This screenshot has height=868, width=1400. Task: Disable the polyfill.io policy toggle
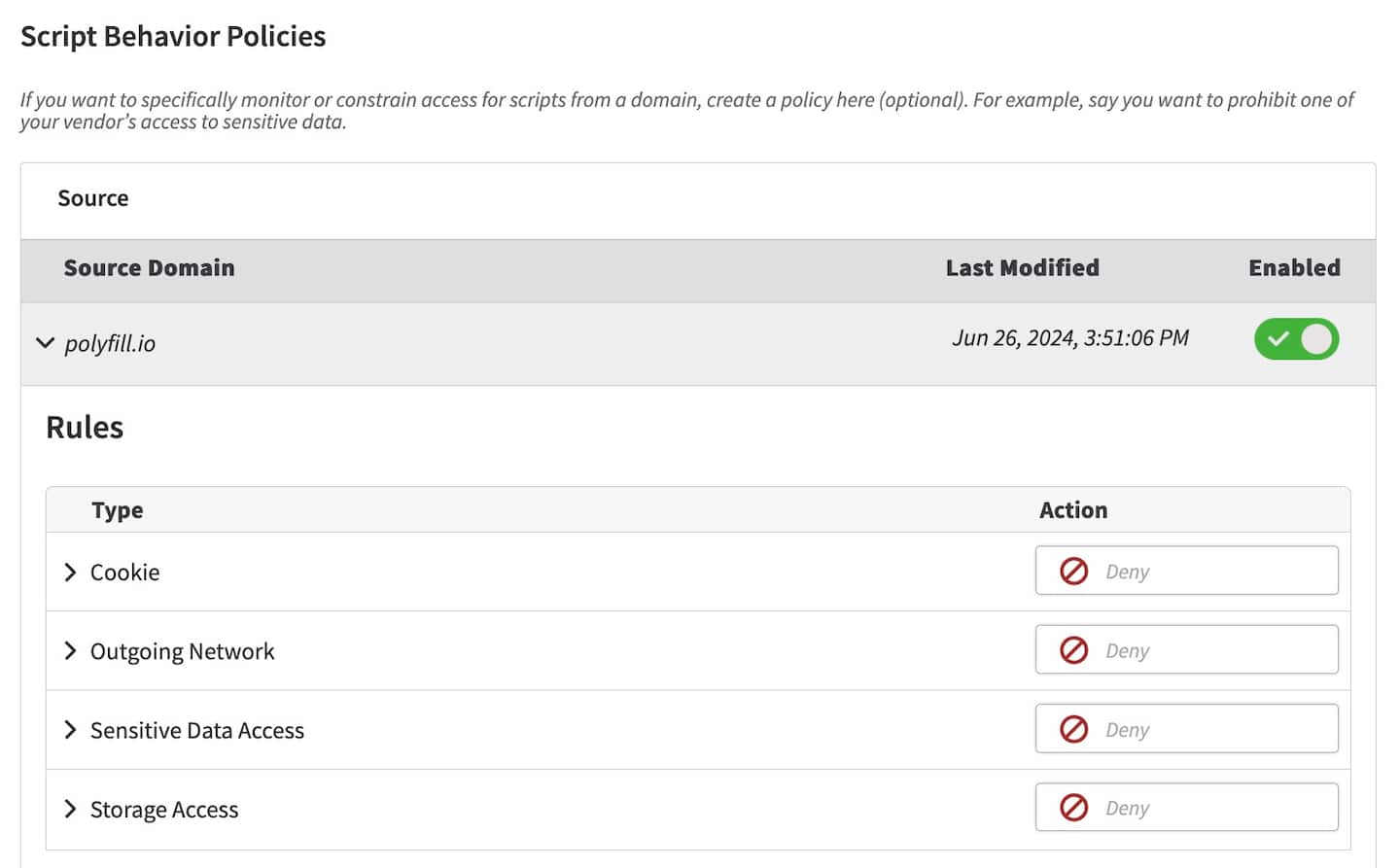tap(1296, 339)
